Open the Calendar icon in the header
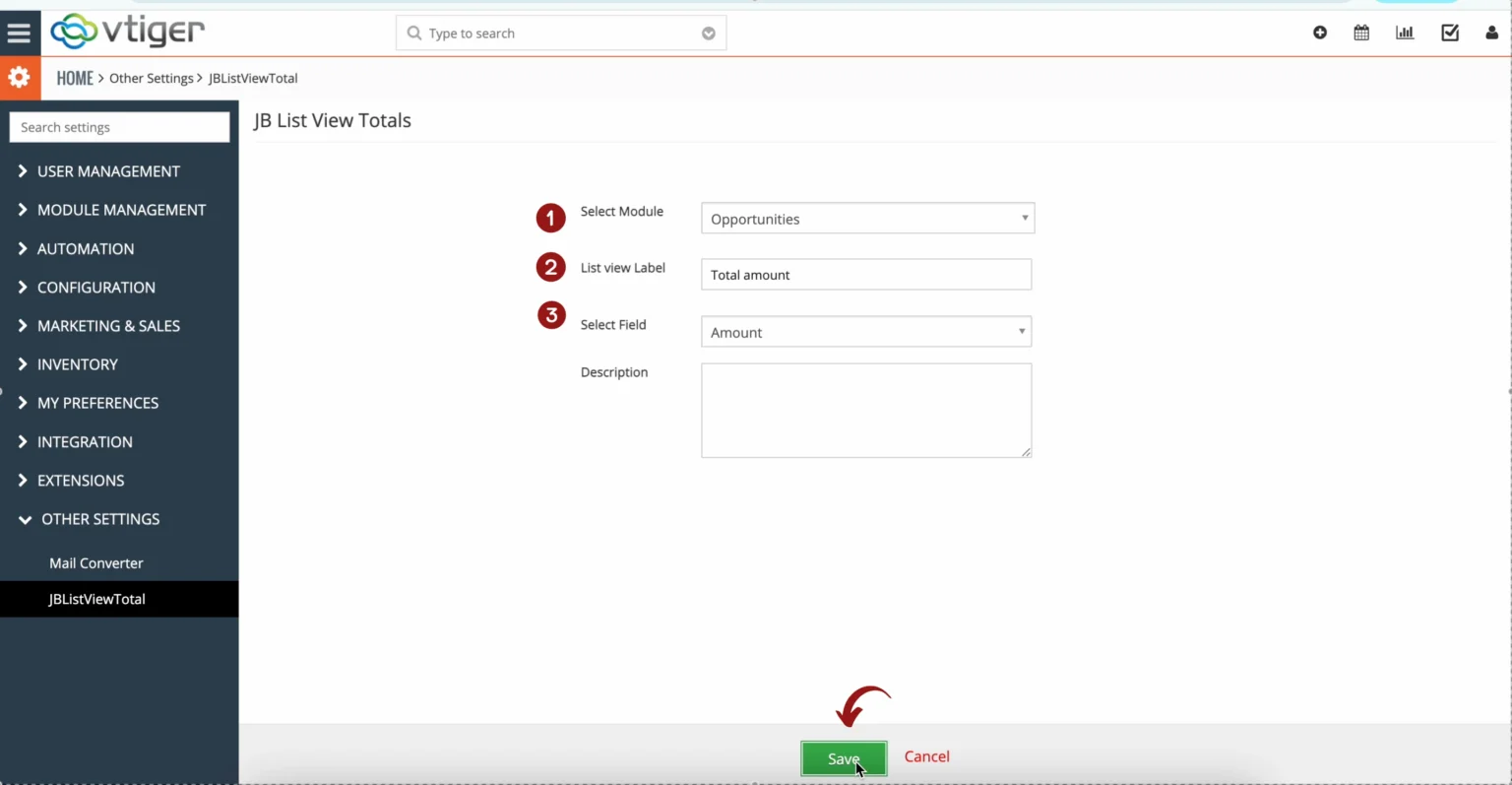The height and width of the screenshot is (785, 1512). click(x=1361, y=33)
